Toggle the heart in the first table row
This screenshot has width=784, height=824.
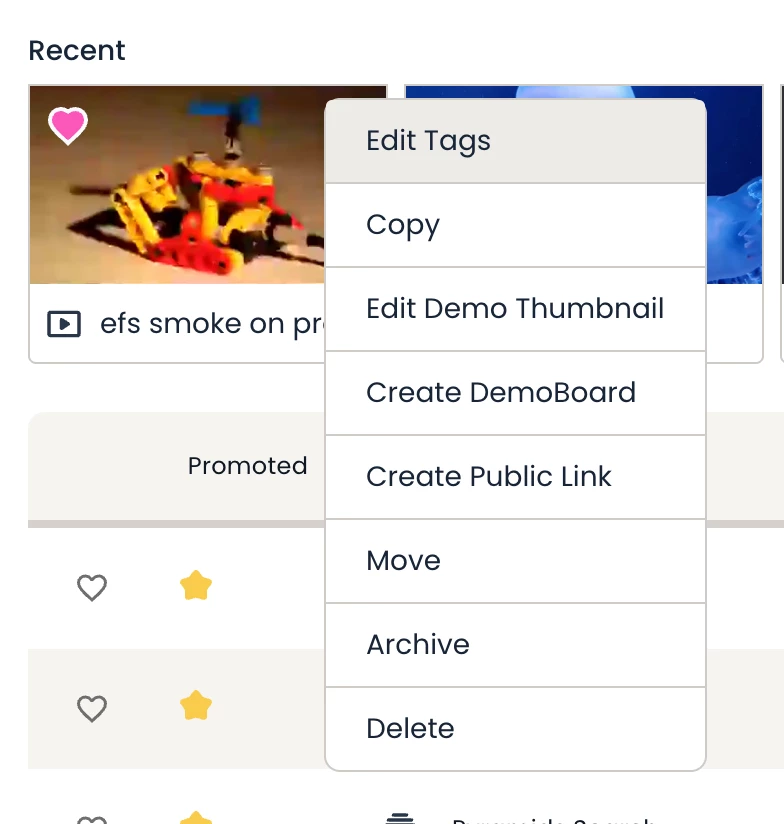tap(92, 587)
